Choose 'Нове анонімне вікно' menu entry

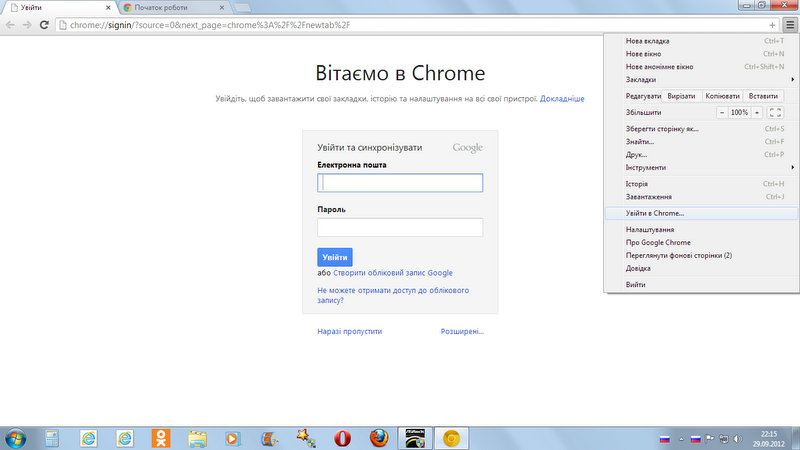702,67
